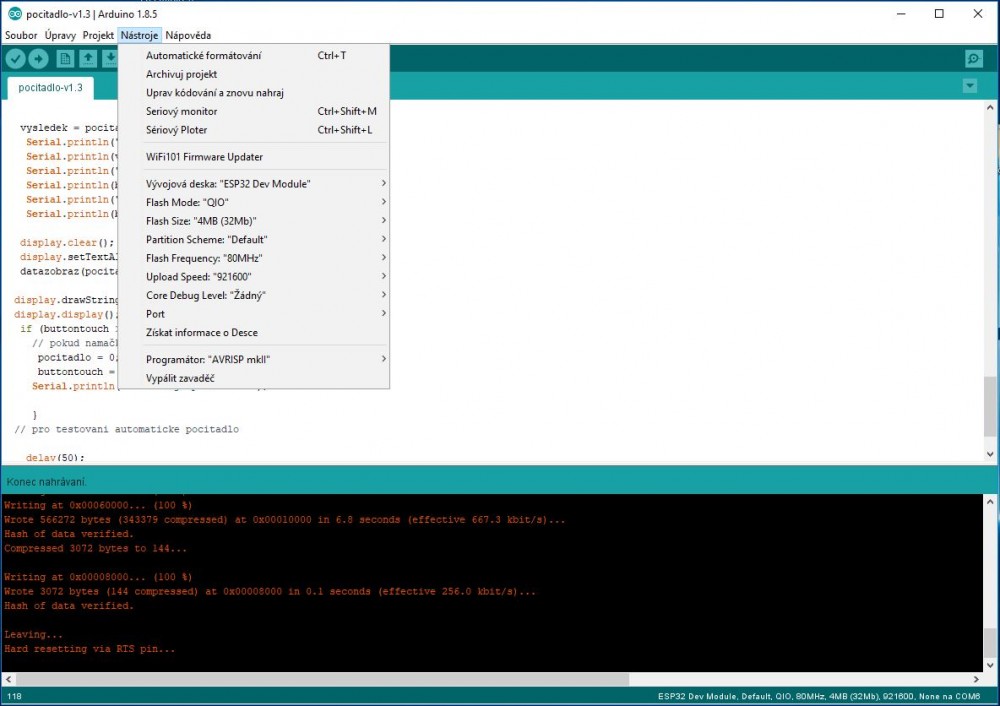The width and height of the screenshot is (1000, 706).
Task: Click the Arduino logo in title bar
Action: tap(13, 14)
